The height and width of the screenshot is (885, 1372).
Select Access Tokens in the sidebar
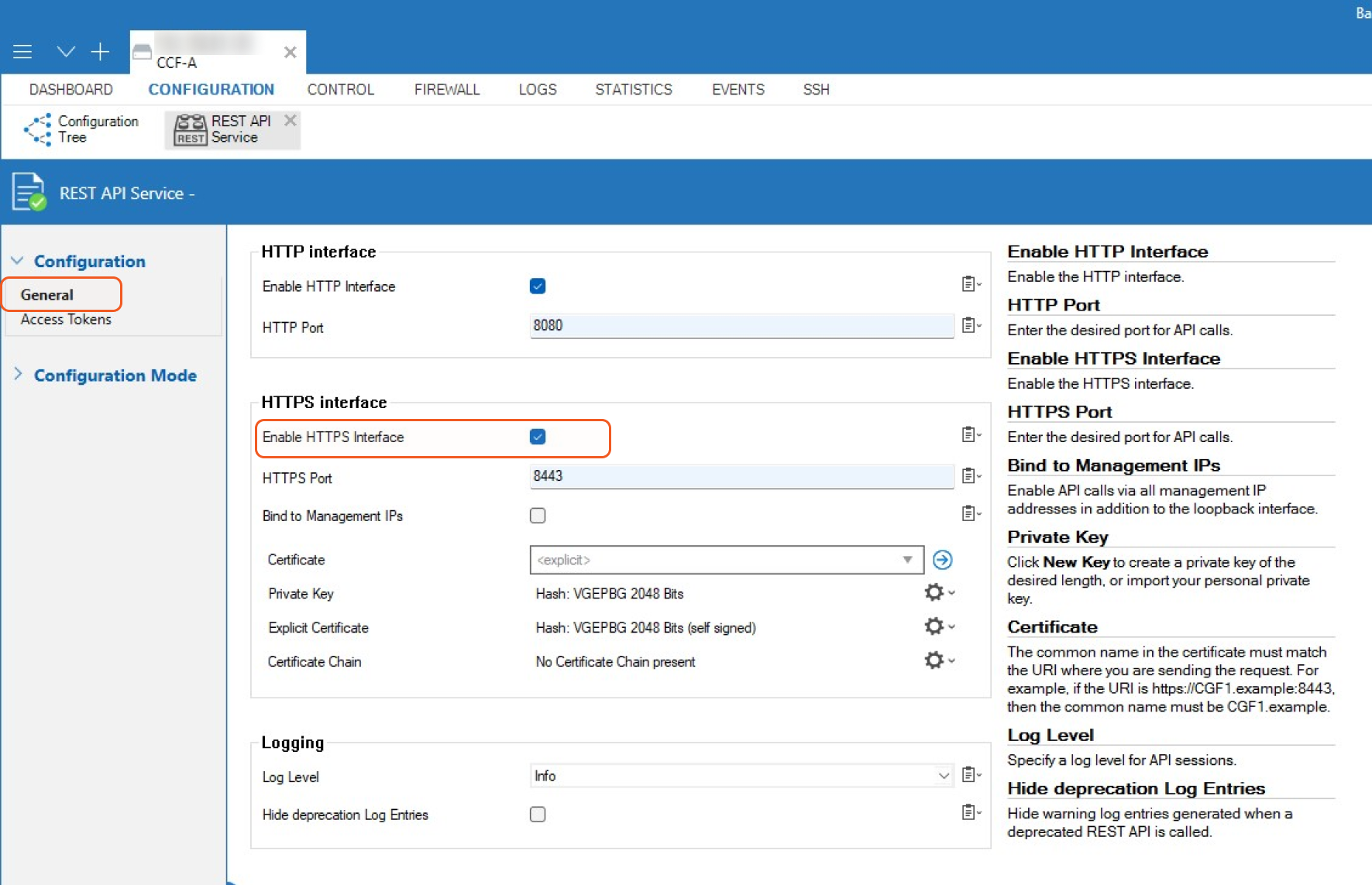pos(66,320)
